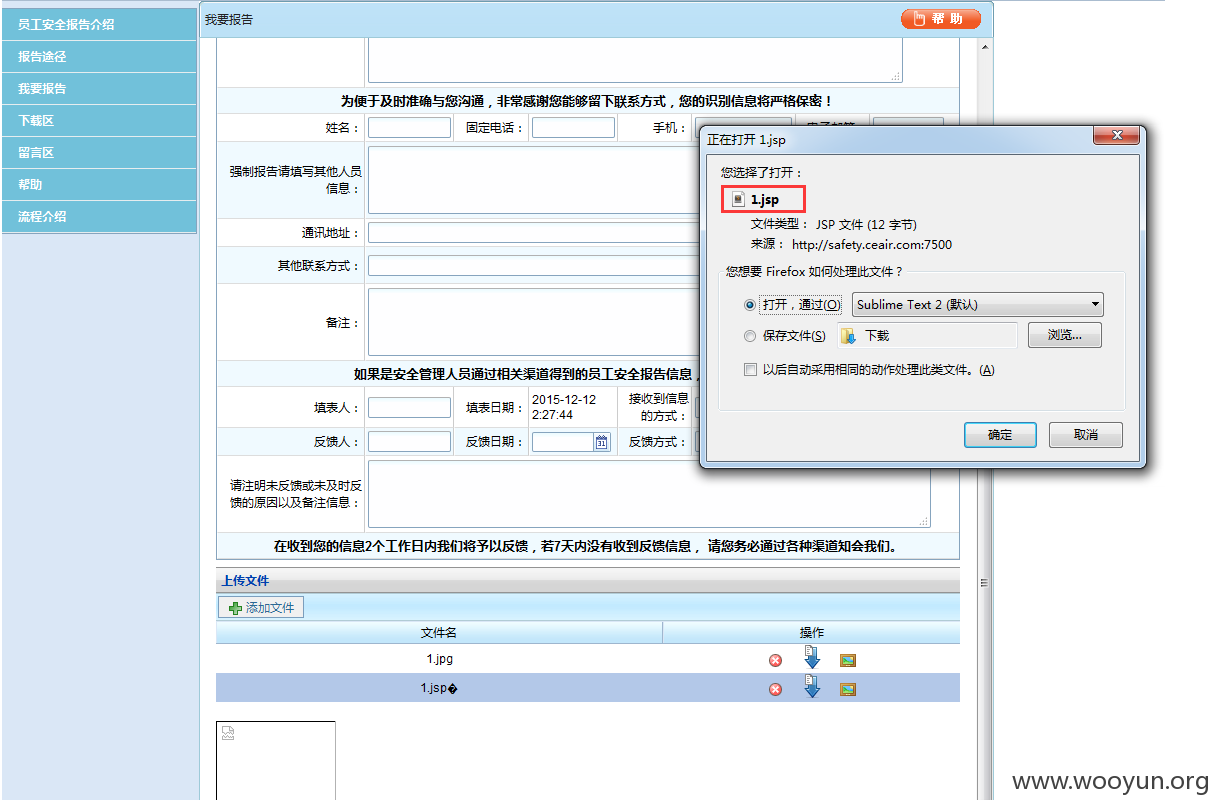Check 以后自动采用相同的动作 checkbox
The image size is (1218, 810).
click(x=751, y=370)
